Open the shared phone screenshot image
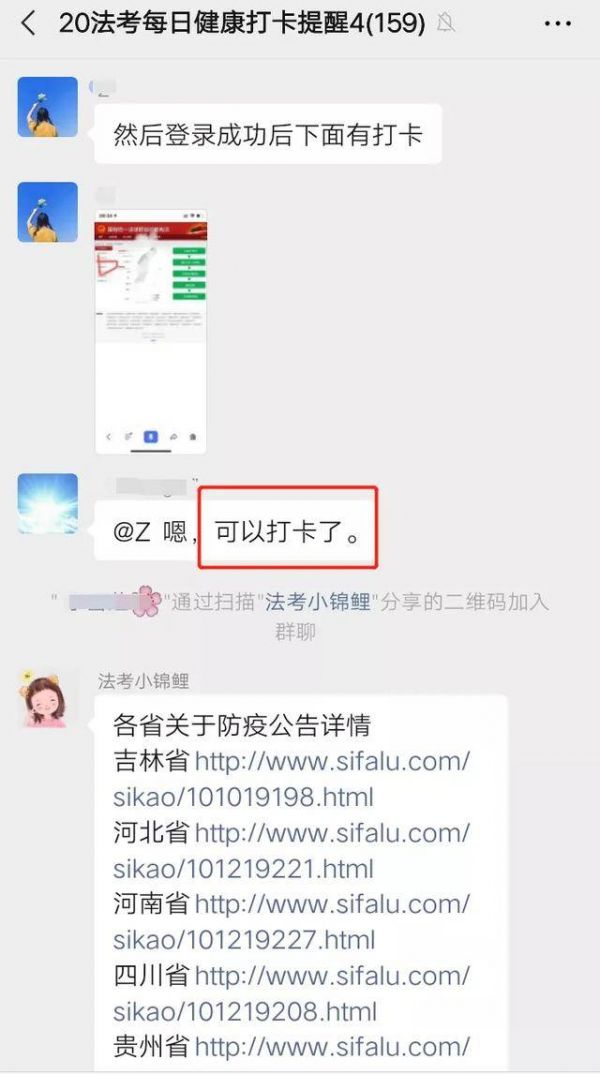 [151, 332]
